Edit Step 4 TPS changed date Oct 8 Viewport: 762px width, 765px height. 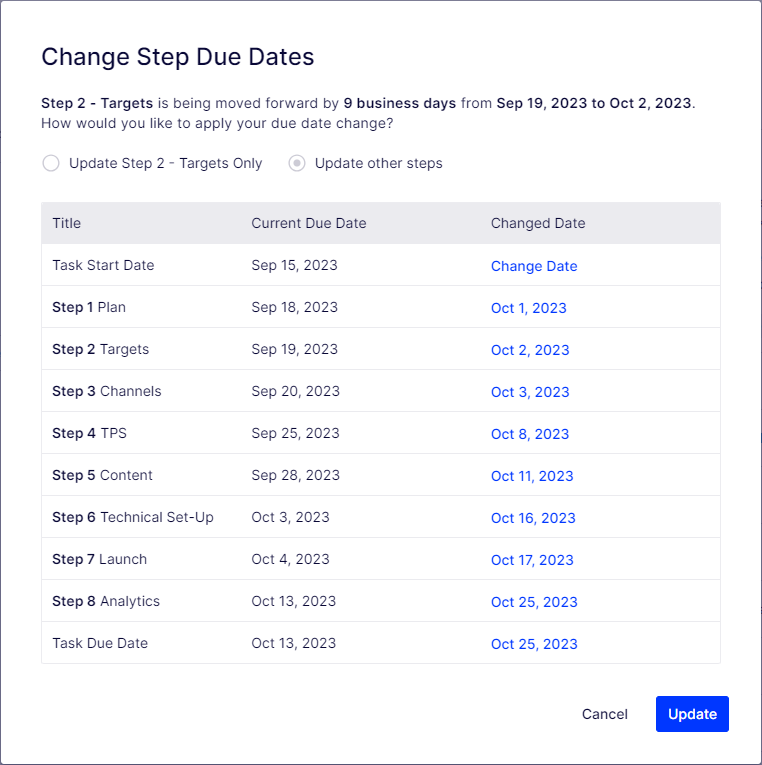pyautogui.click(x=530, y=434)
